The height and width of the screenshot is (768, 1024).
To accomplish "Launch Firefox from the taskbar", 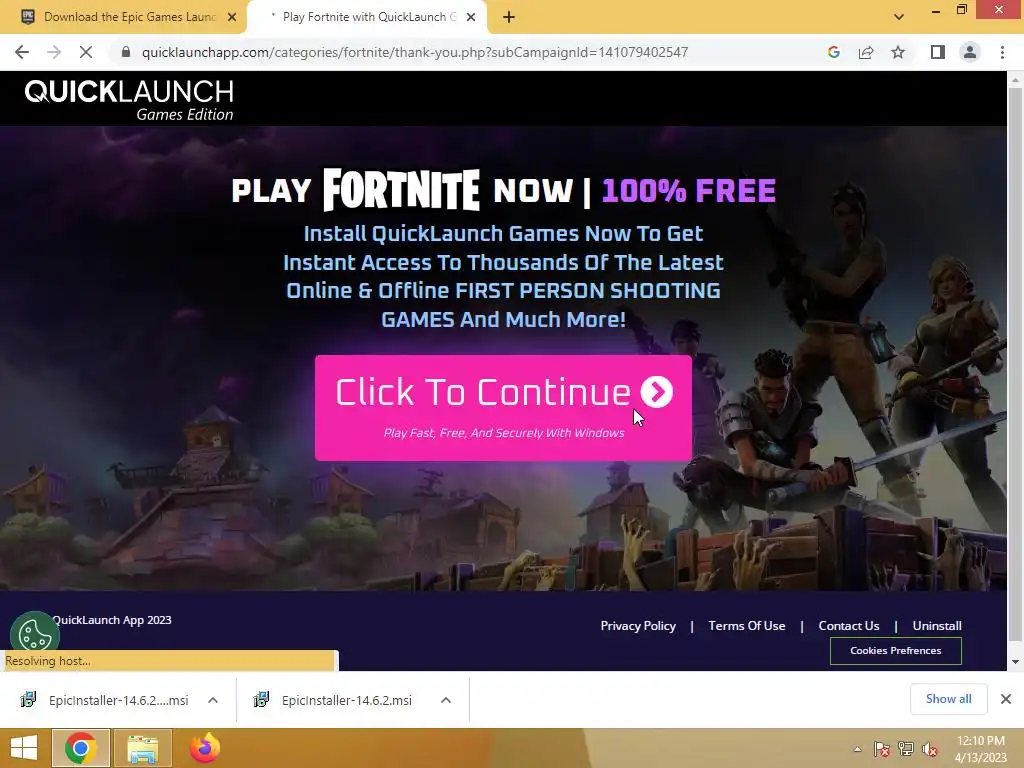I will pos(204,748).
